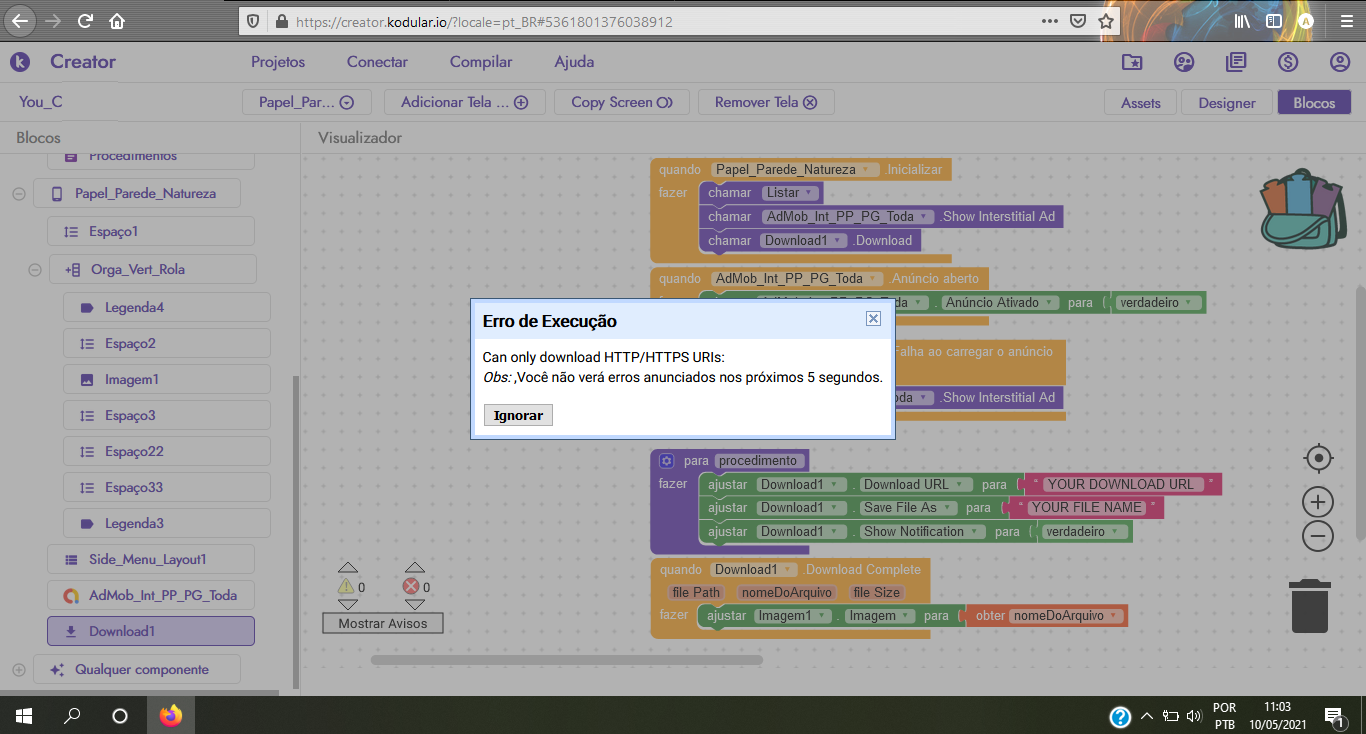Click the Ignorar button in error dialog
The image size is (1366, 734).
pos(518,415)
